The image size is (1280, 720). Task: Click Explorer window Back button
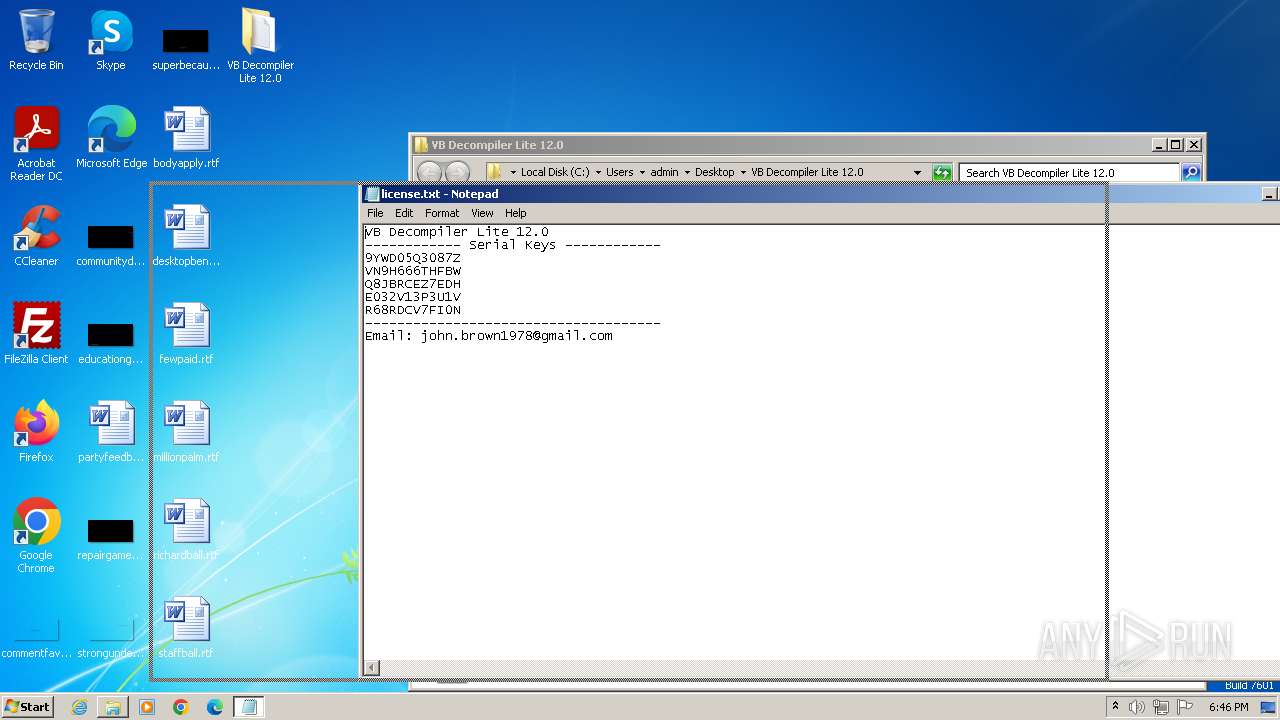click(429, 172)
